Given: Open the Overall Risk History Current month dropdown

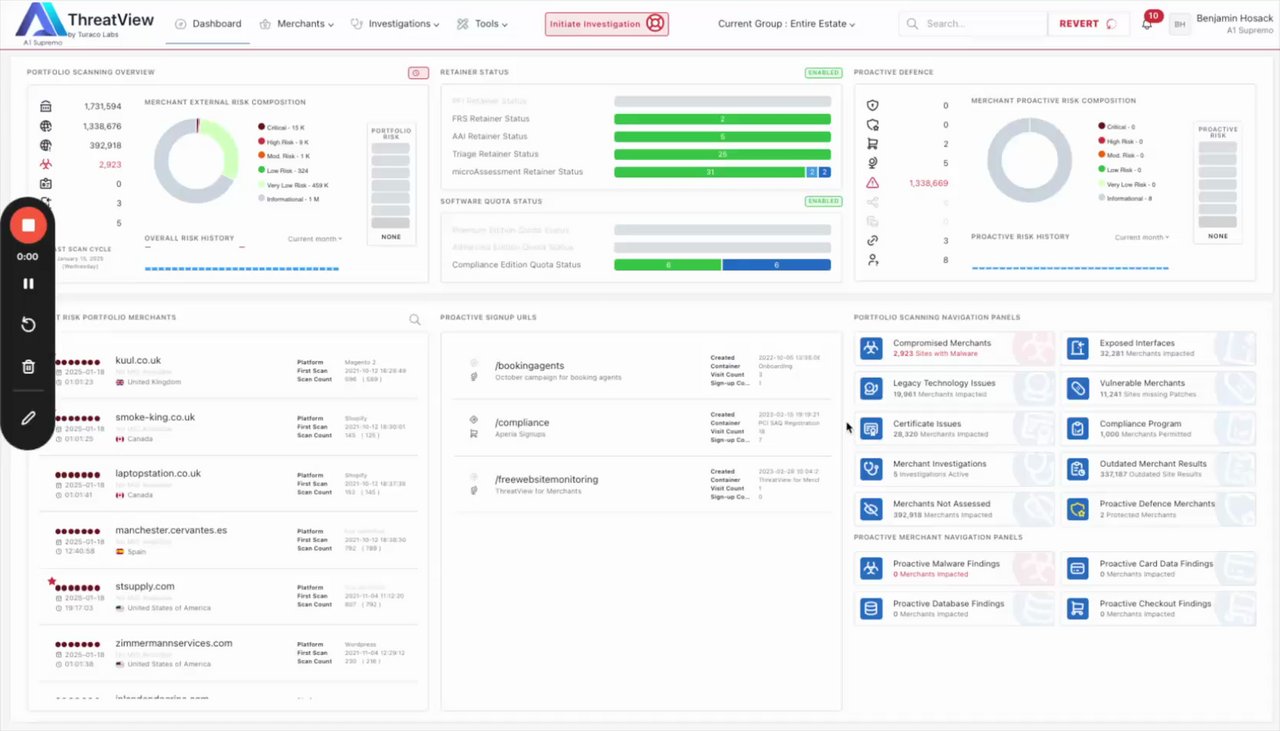Looking at the screenshot, I should [x=315, y=239].
